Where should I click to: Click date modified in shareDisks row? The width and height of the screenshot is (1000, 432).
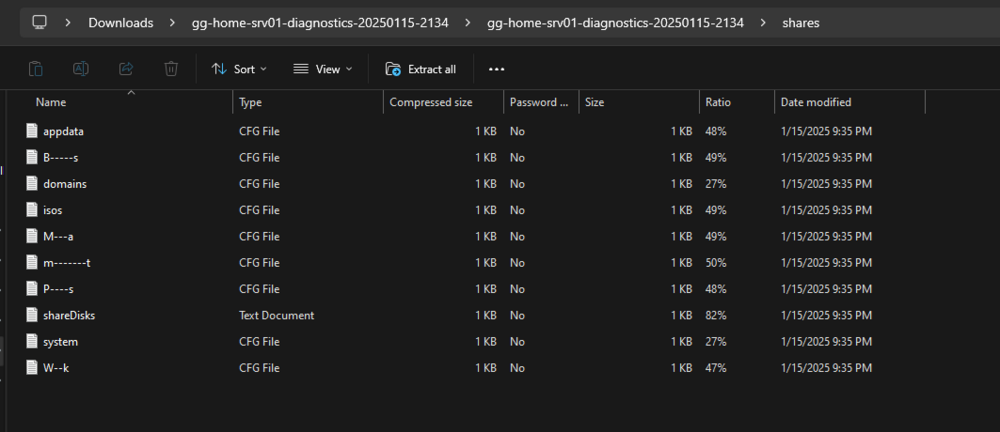pos(826,315)
